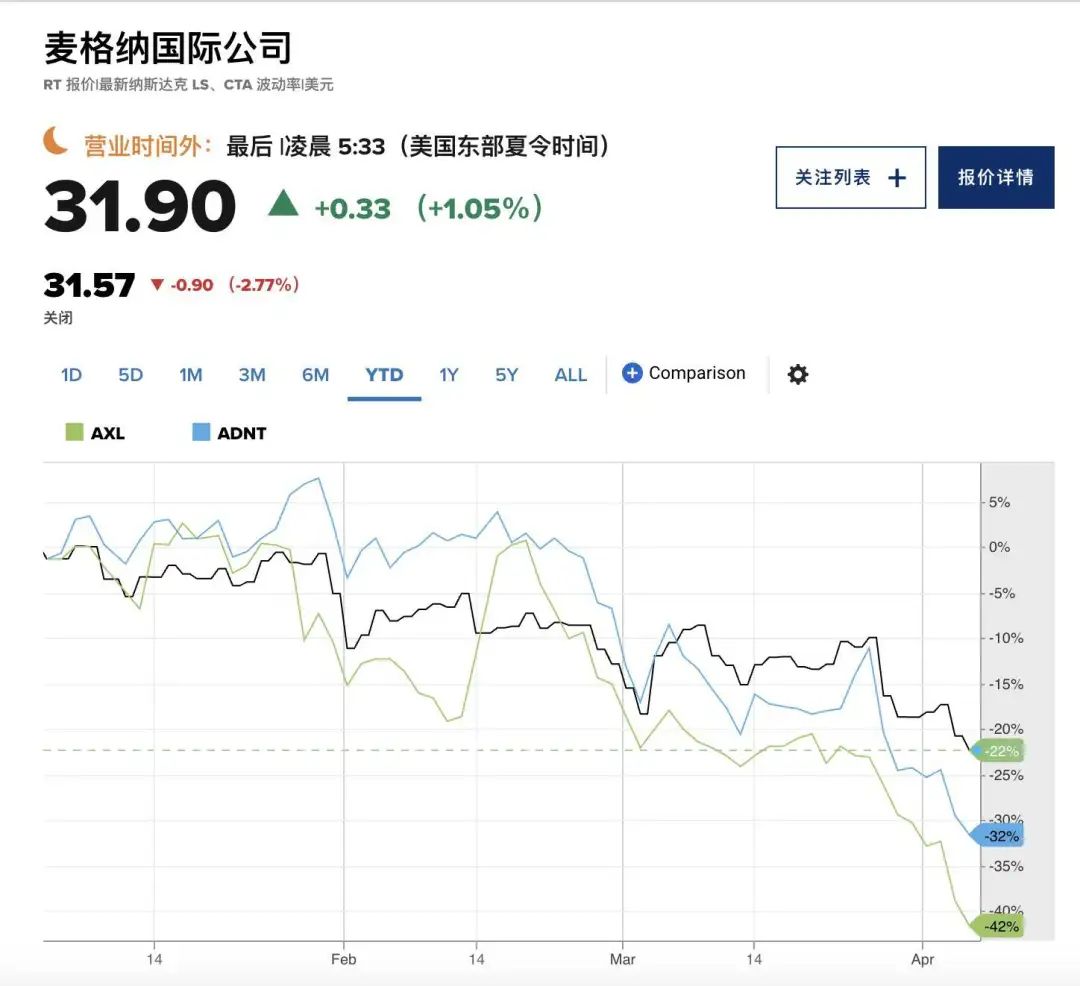This screenshot has width=1080, height=986.
Task: Click the blue ADNT legend swatch
Action: pos(200,433)
